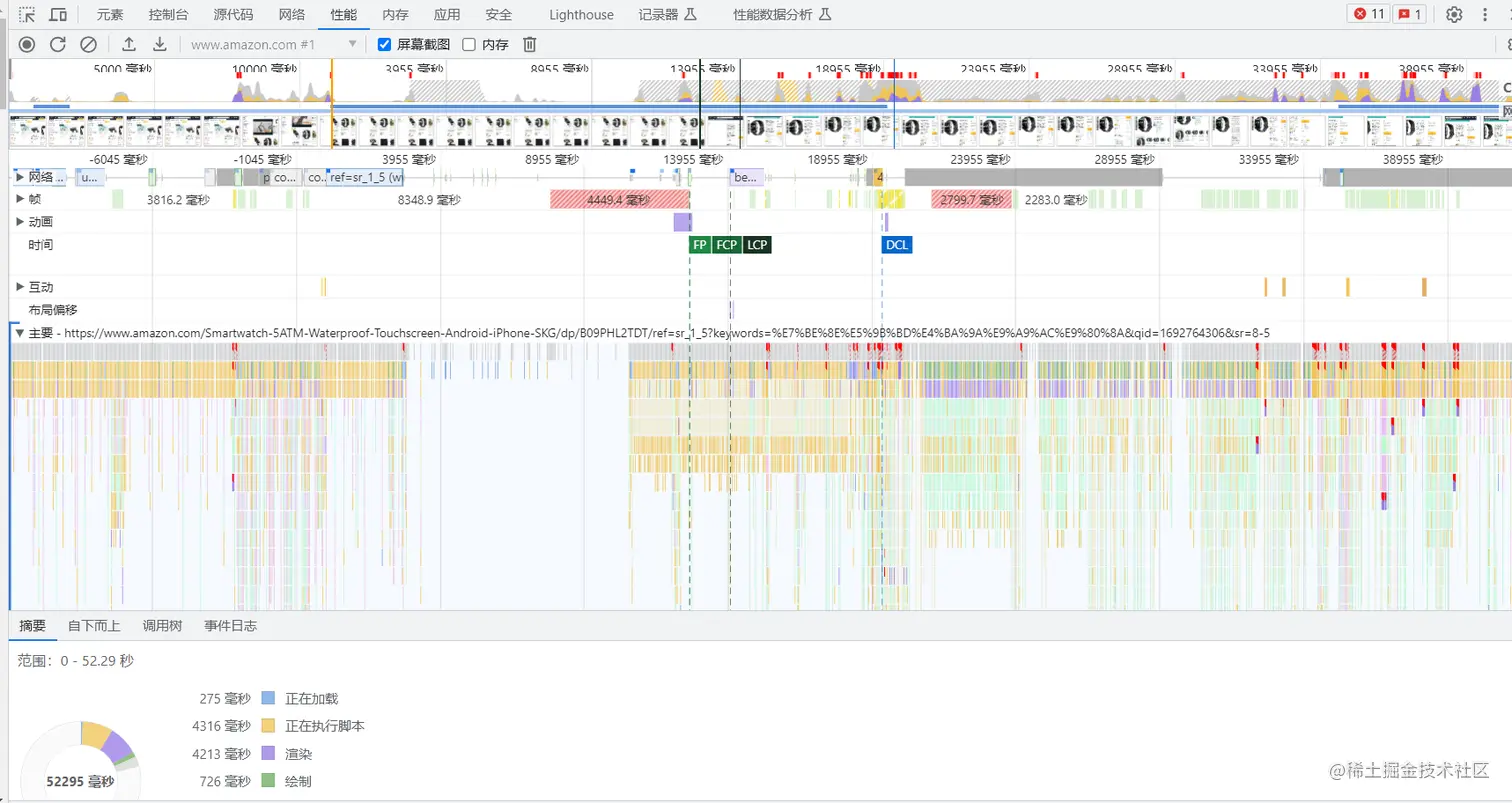Expand the 网络 track in the timeline

(x=19, y=177)
